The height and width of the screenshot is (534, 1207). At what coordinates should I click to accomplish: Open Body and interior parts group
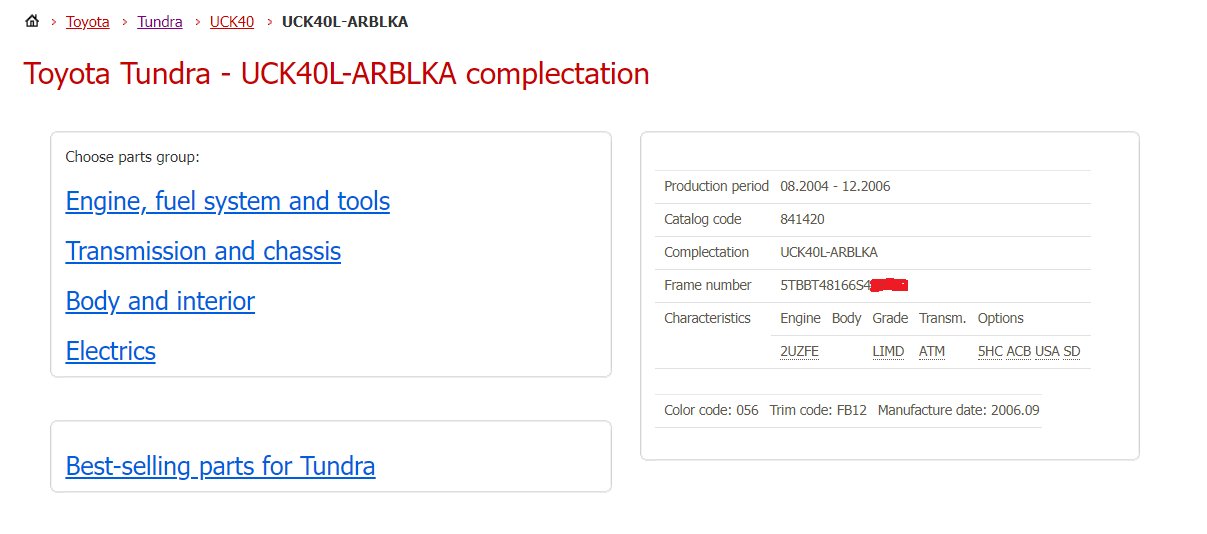coord(160,301)
